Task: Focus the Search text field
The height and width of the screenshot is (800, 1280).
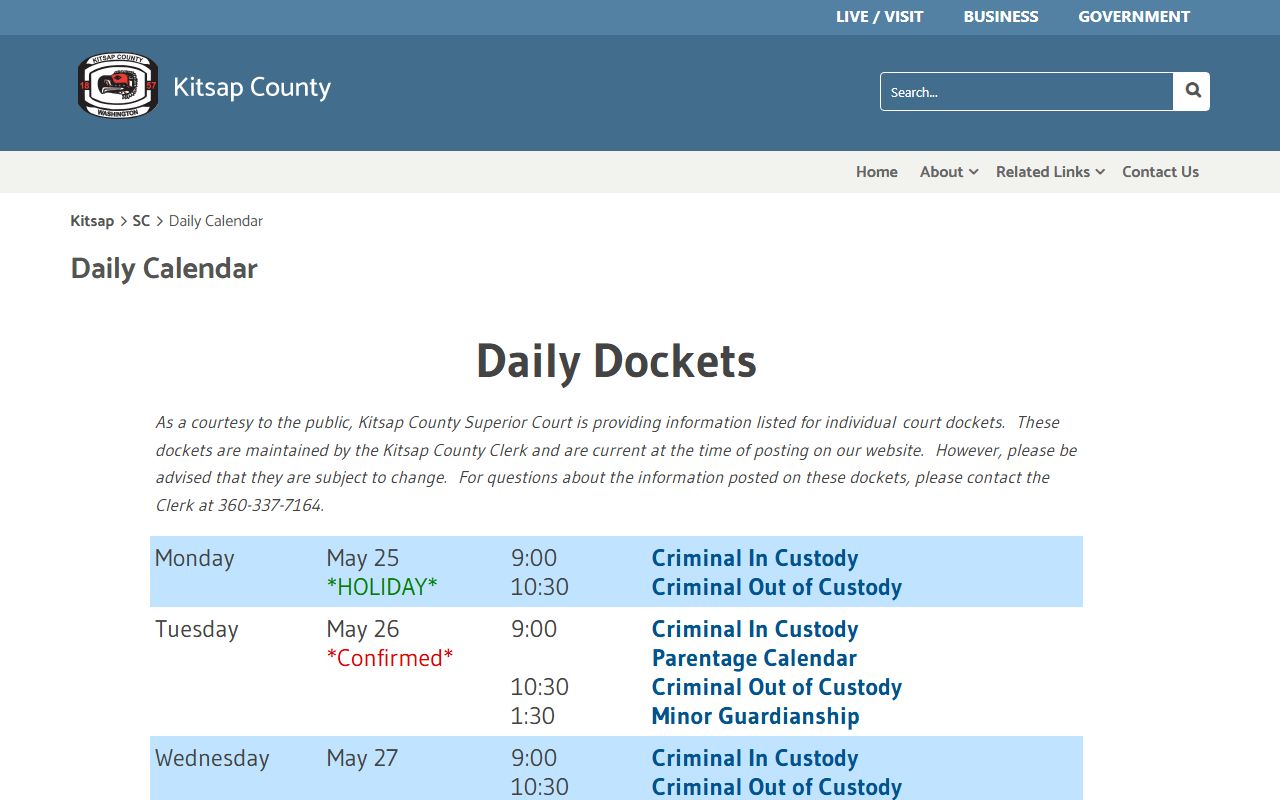Action: tap(1026, 91)
